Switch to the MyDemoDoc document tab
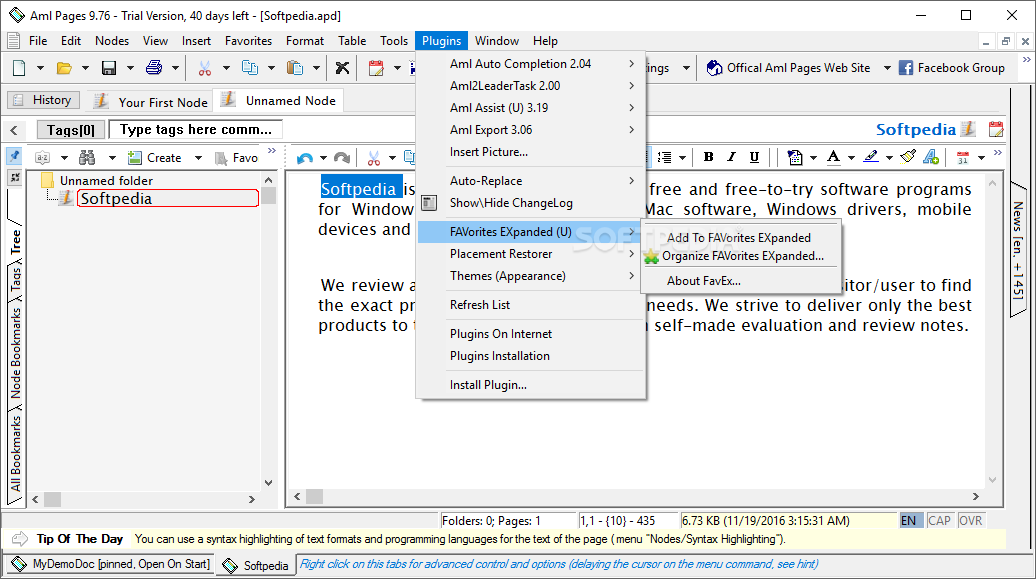Screen dimensions: 1036x579 (x=112, y=564)
